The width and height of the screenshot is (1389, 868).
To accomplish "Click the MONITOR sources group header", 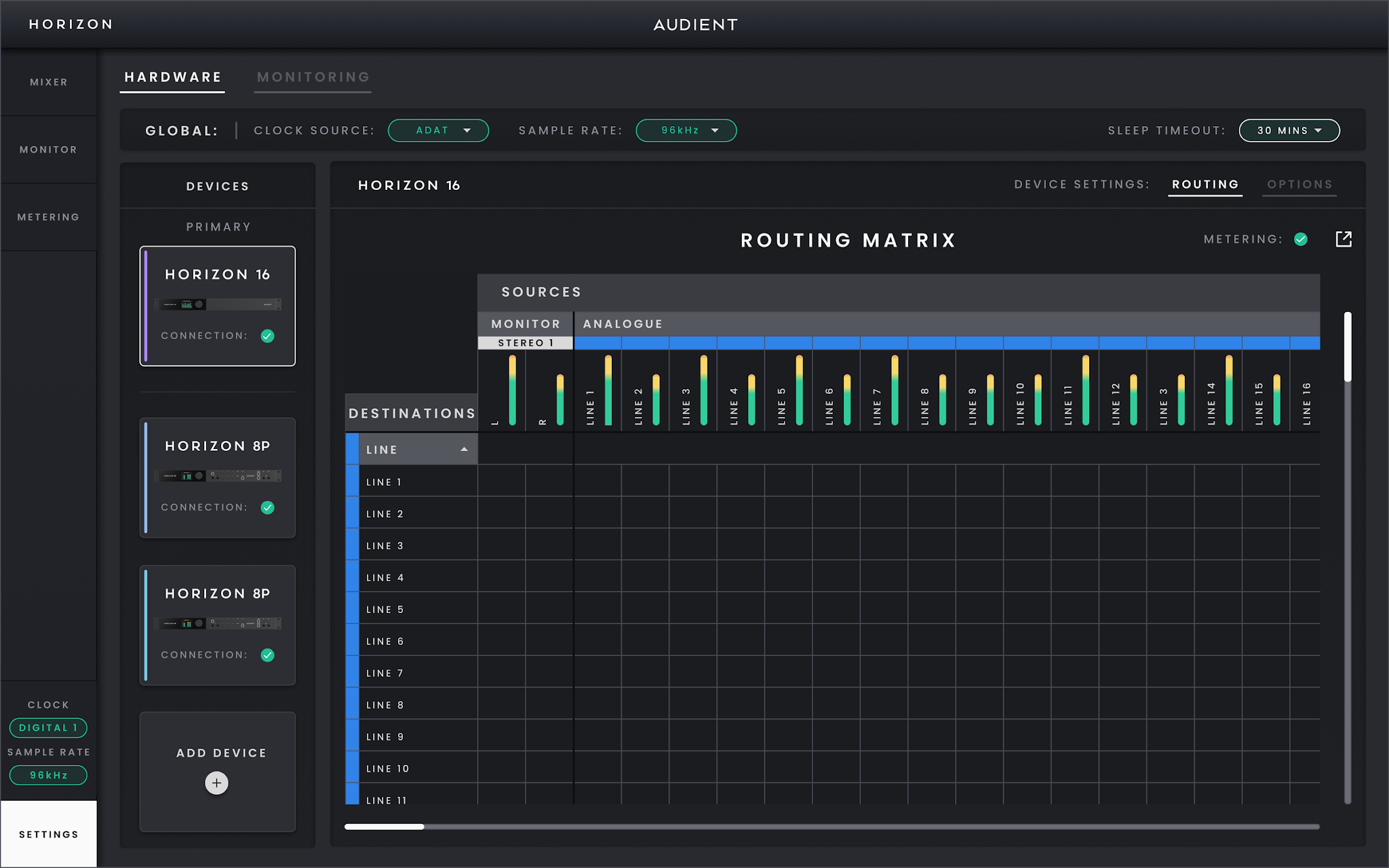I will [x=526, y=324].
